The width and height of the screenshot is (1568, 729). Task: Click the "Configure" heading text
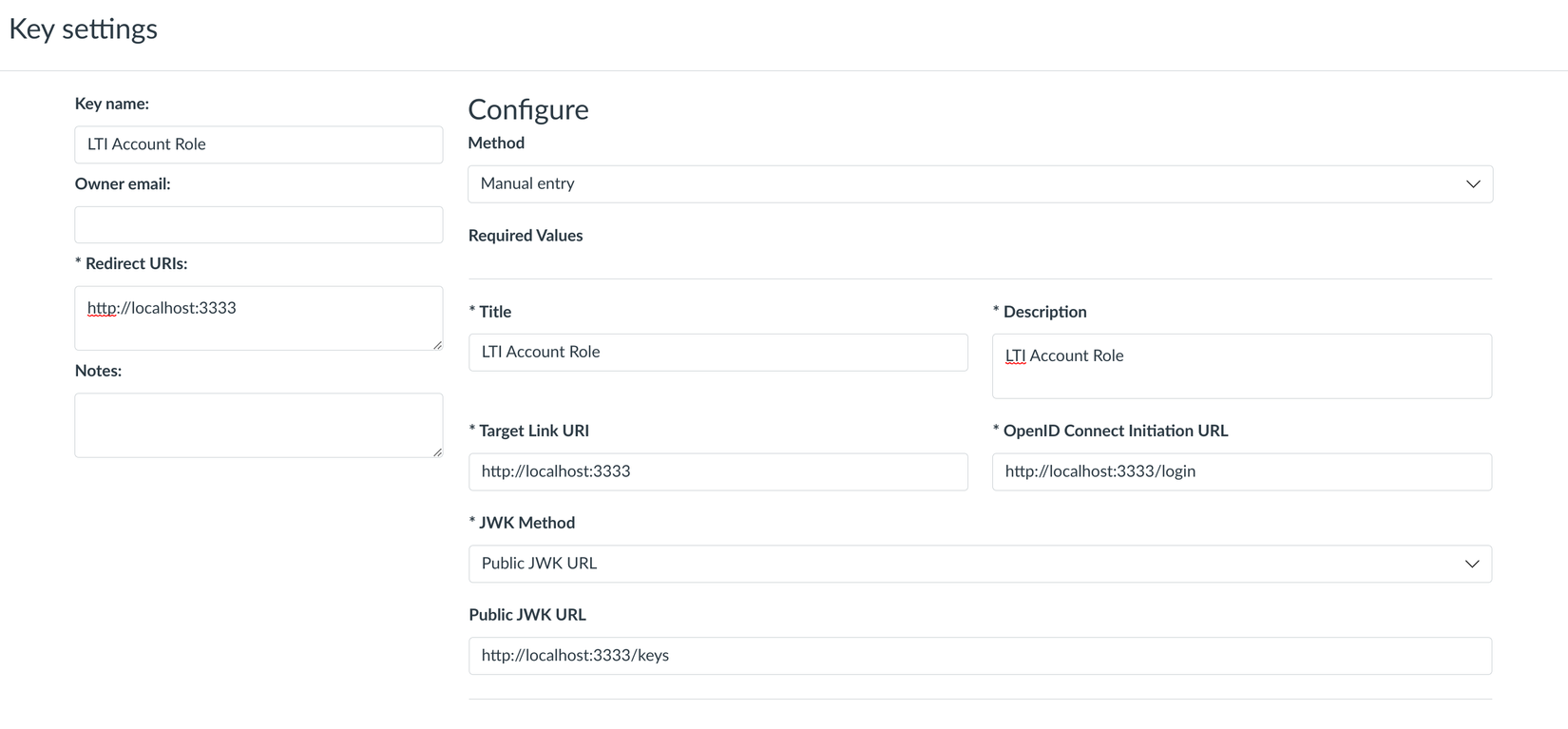click(528, 109)
